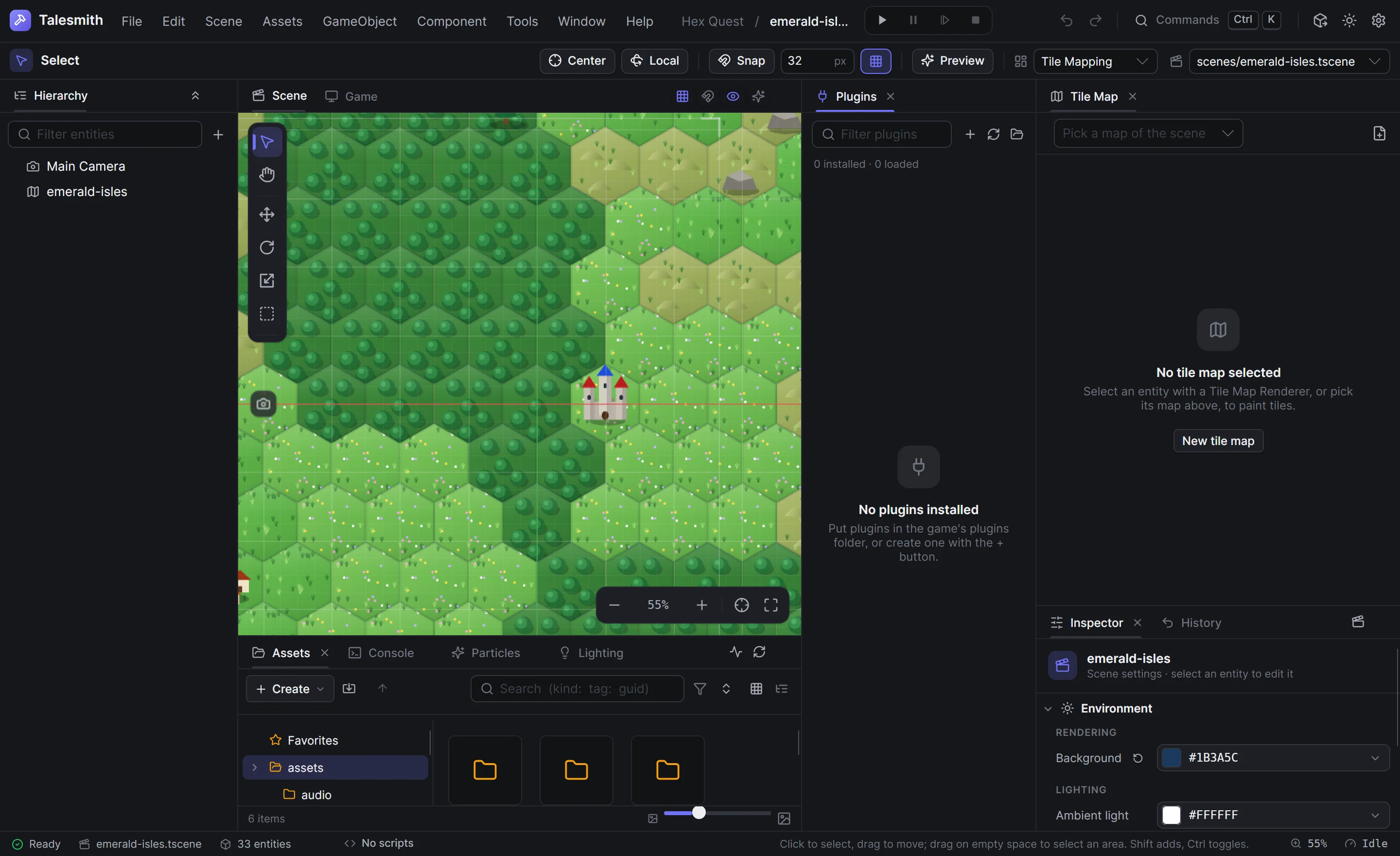Screen dimensions: 1400x856
Task: Toggle Local coordinate space
Action: point(654,61)
